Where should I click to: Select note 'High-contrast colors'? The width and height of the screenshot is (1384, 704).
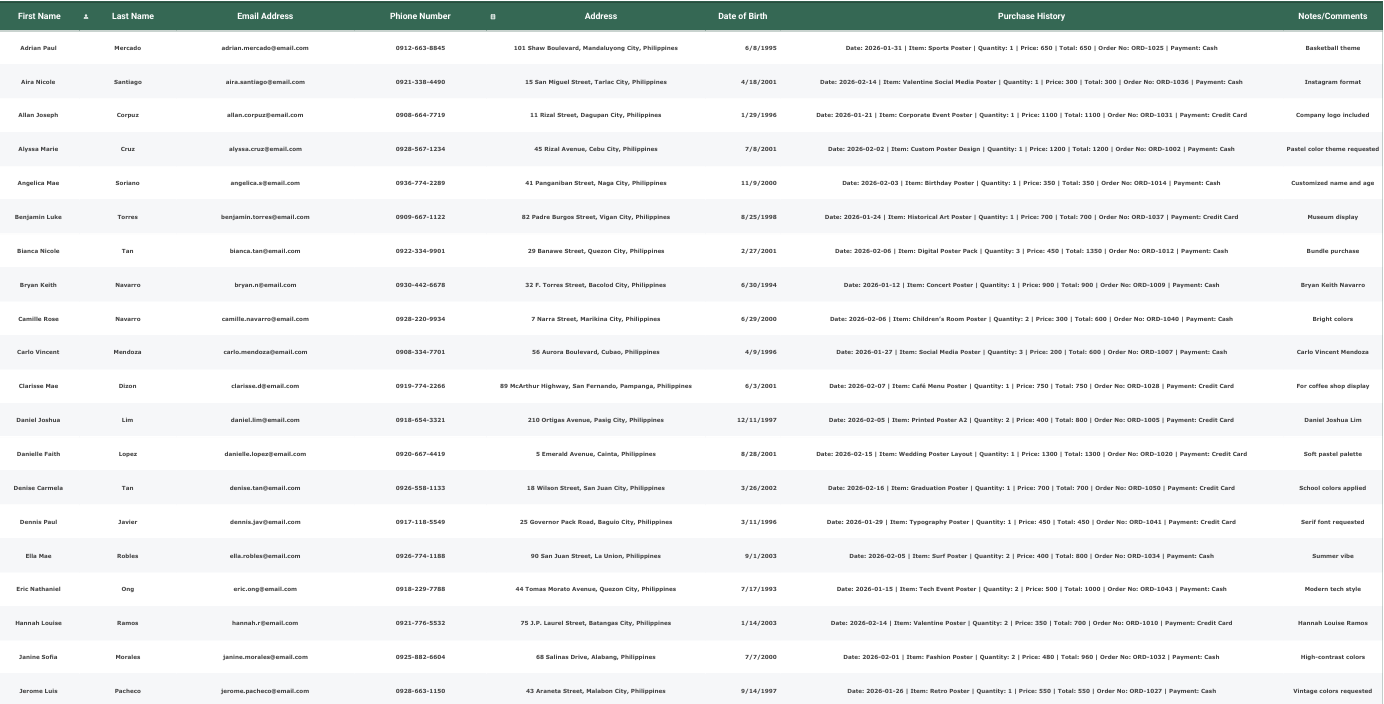[x=1332, y=657]
